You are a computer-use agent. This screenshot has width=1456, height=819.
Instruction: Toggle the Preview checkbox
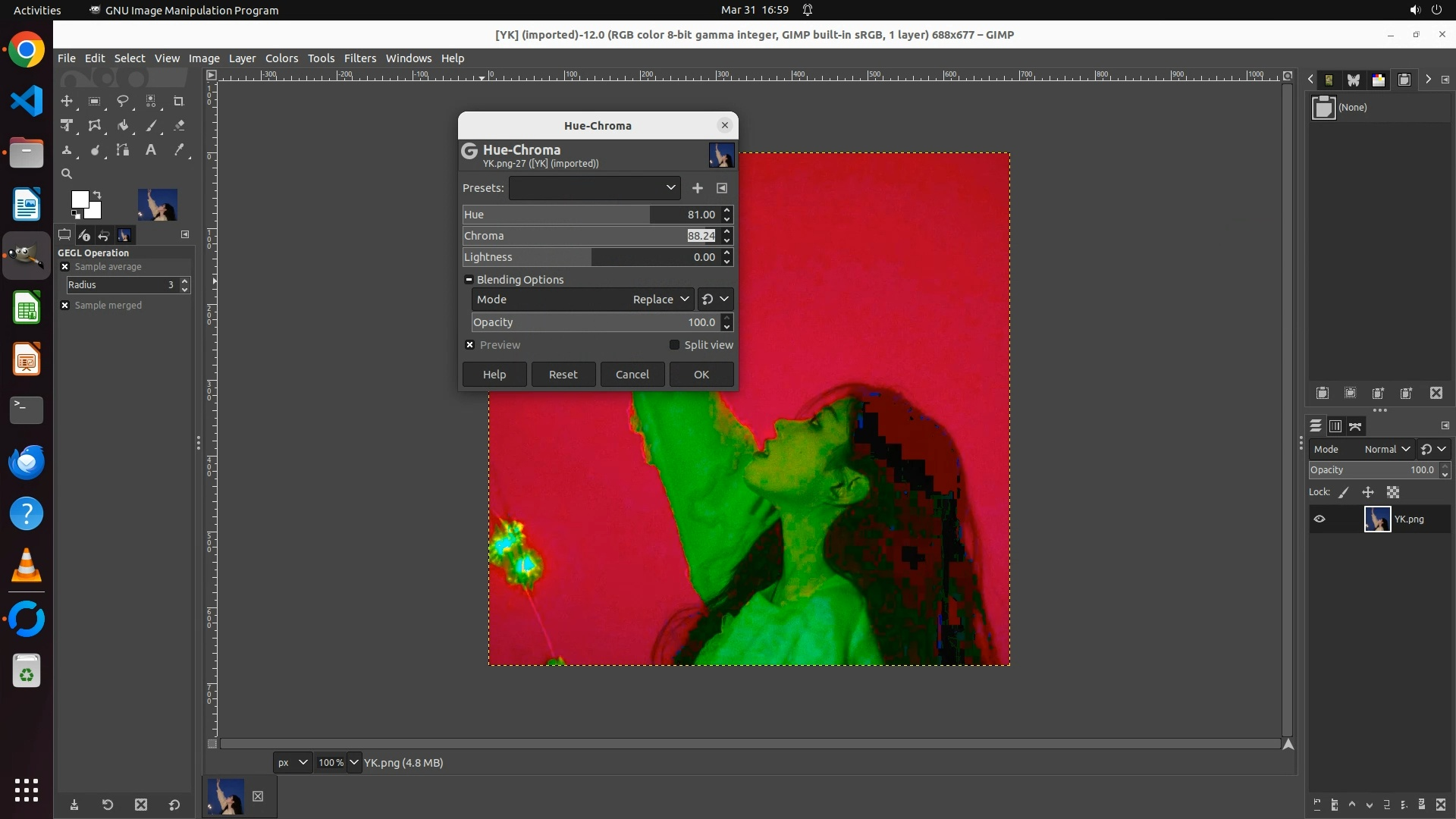coord(470,345)
